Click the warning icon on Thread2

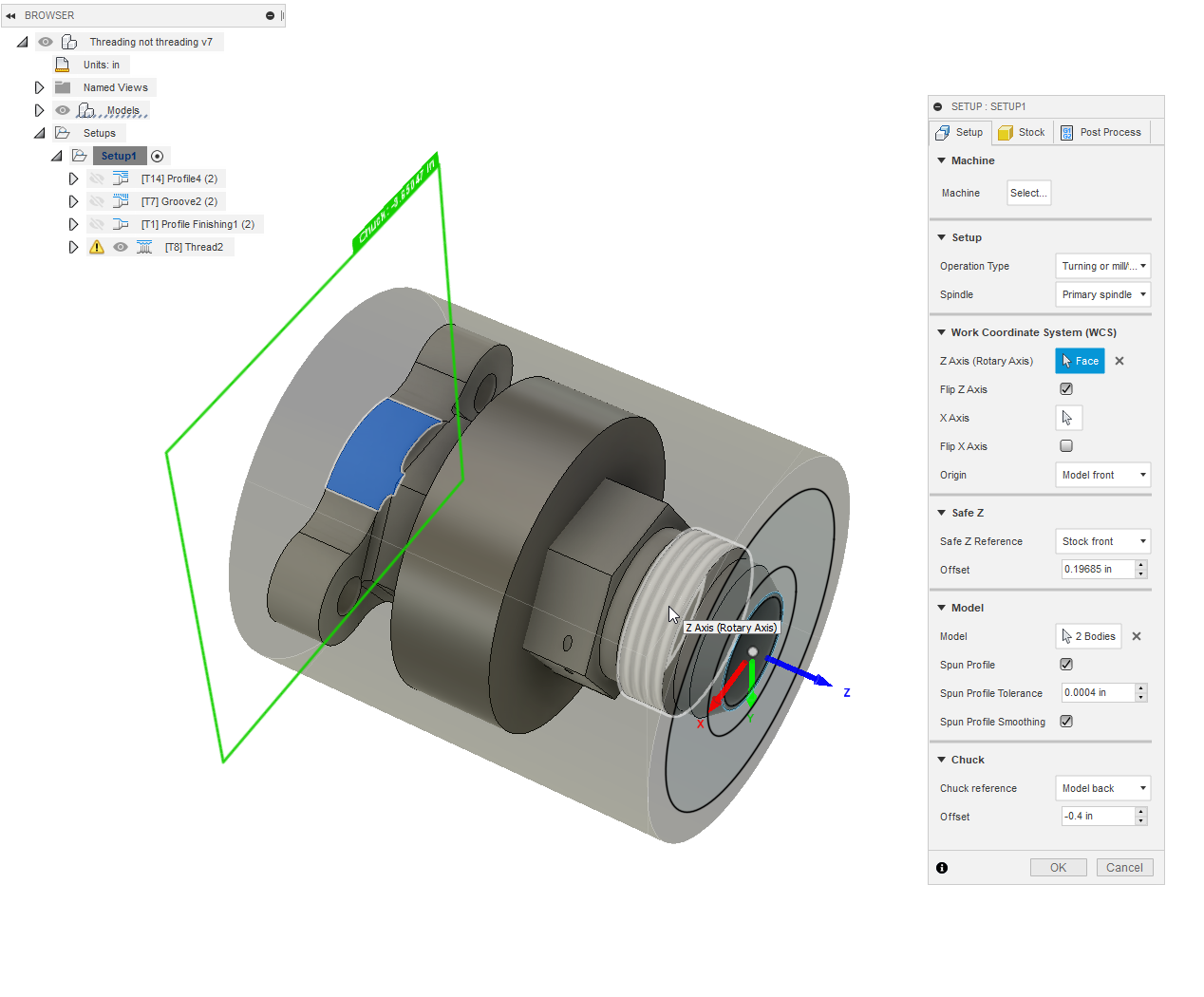point(96,246)
